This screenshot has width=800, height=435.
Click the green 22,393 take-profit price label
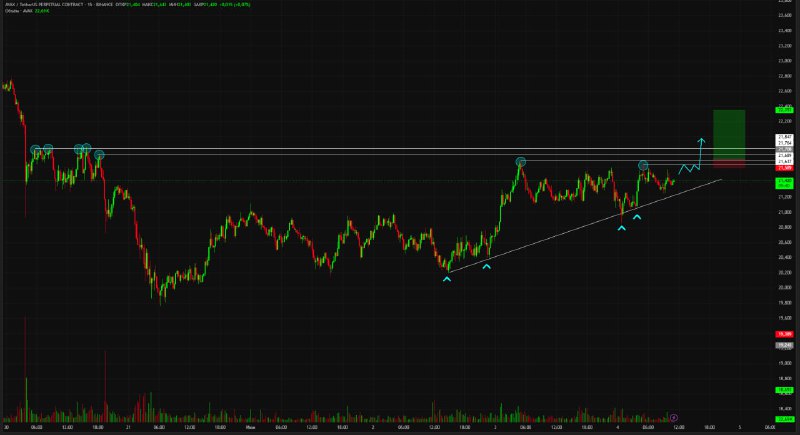[x=784, y=110]
